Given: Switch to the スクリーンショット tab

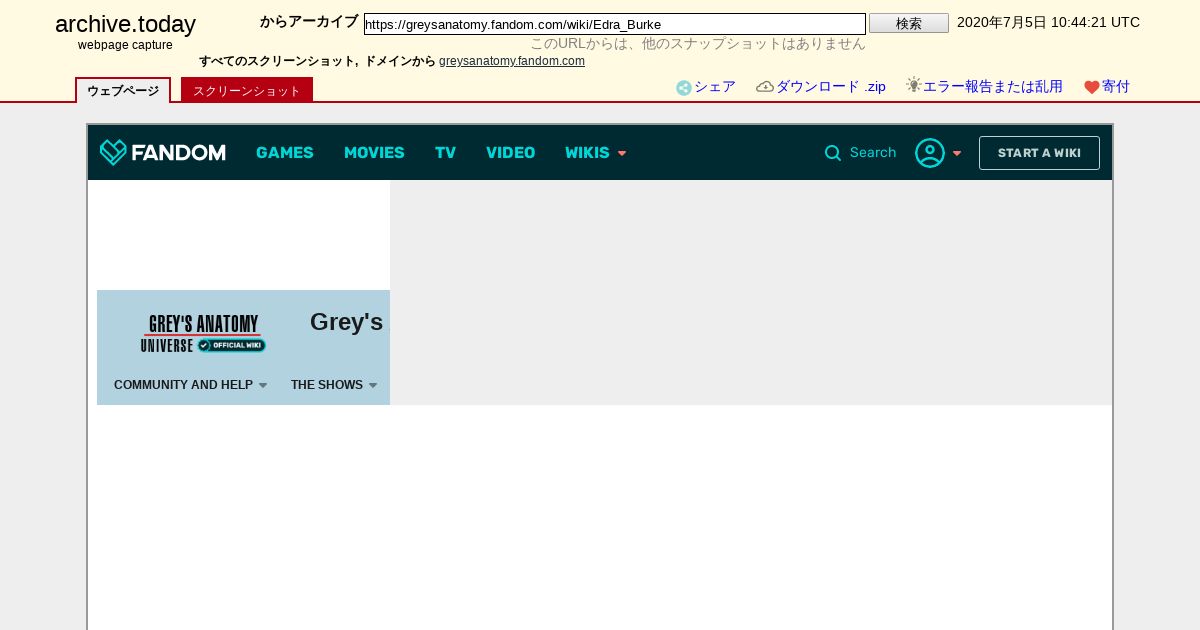Looking at the screenshot, I should coord(247,90).
